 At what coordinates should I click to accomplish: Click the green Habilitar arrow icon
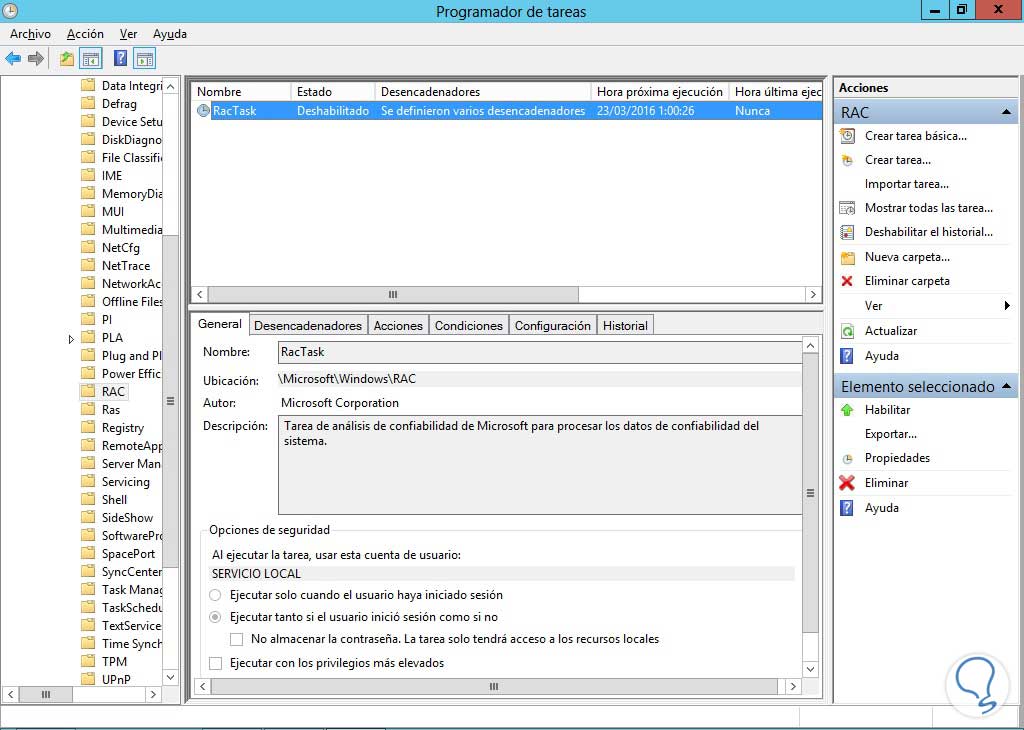[847, 410]
